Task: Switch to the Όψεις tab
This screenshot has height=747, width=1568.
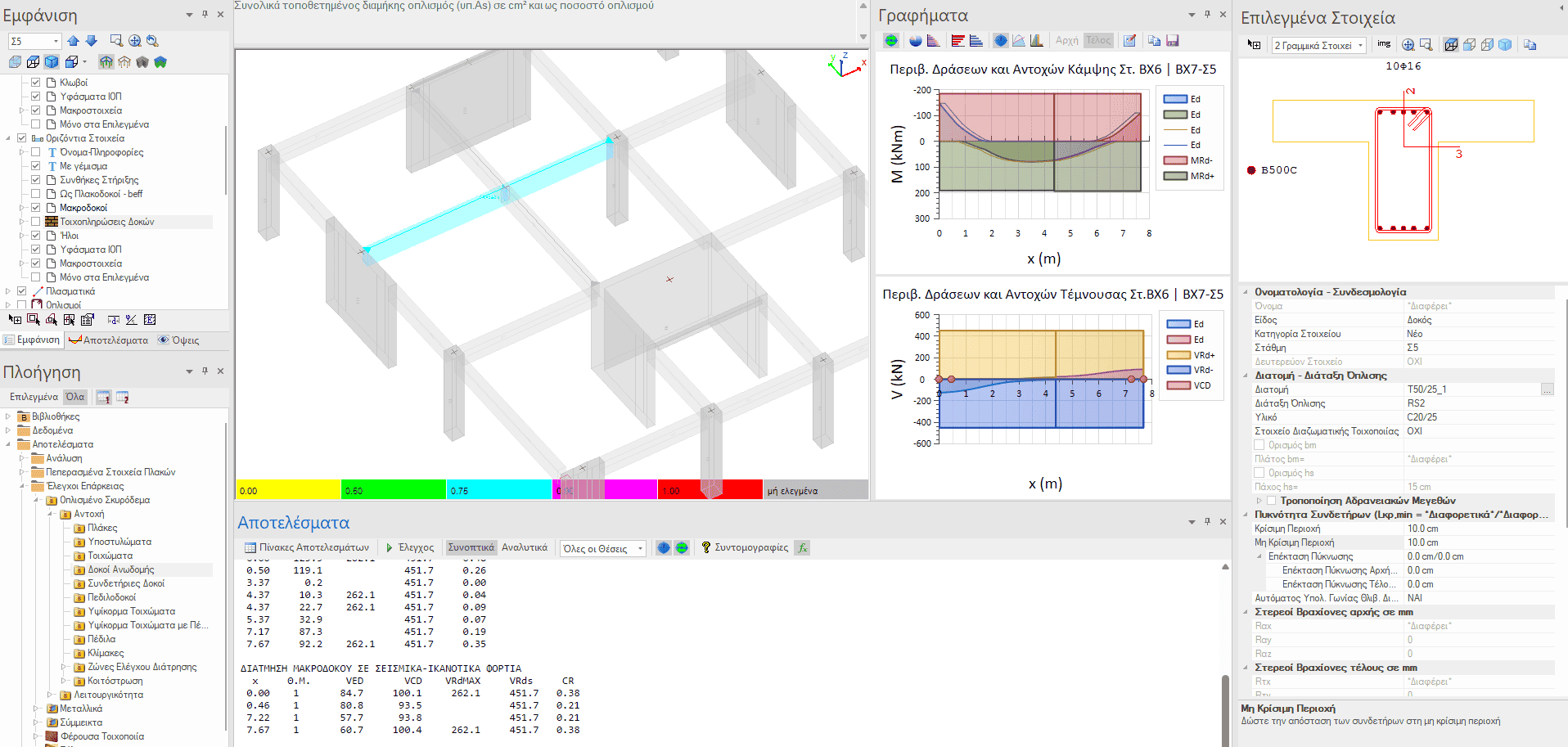Action: click(x=178, y=340)
